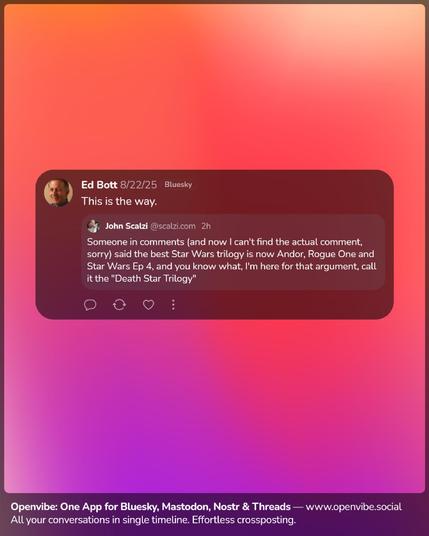The width and height of the screenshot is (429, 536).
Task: Click the Openvibe: One App headline
Action: 150,507
